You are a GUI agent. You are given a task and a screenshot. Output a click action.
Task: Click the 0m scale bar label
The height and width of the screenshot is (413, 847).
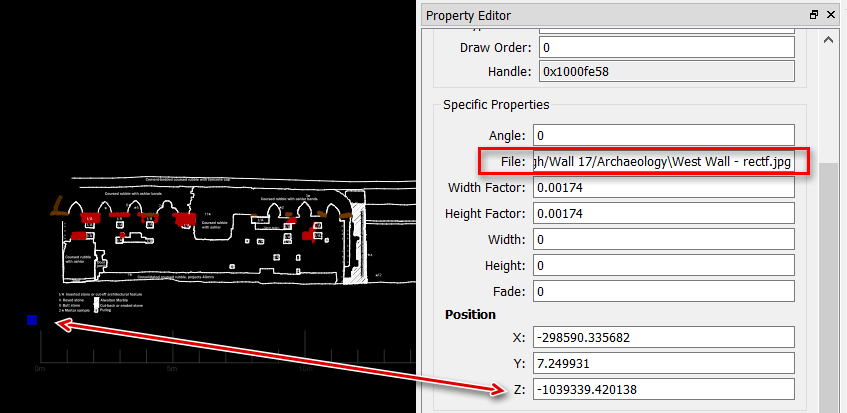39,369
